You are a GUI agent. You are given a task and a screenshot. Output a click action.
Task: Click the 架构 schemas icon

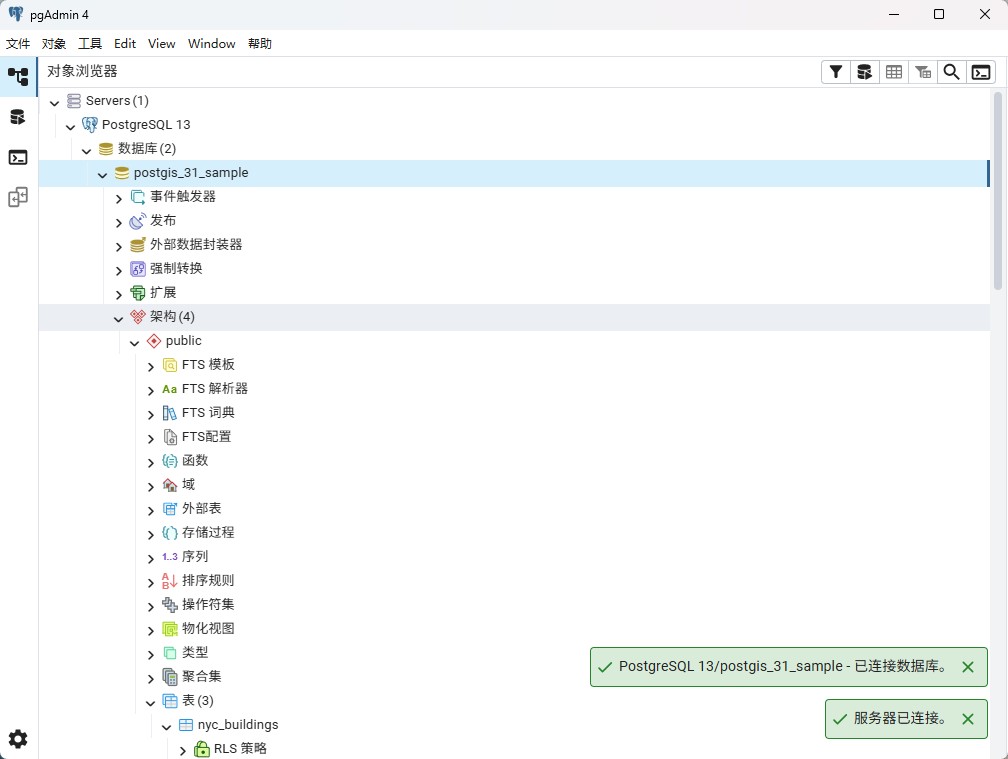pyautogui.click(x=138, y=317)
